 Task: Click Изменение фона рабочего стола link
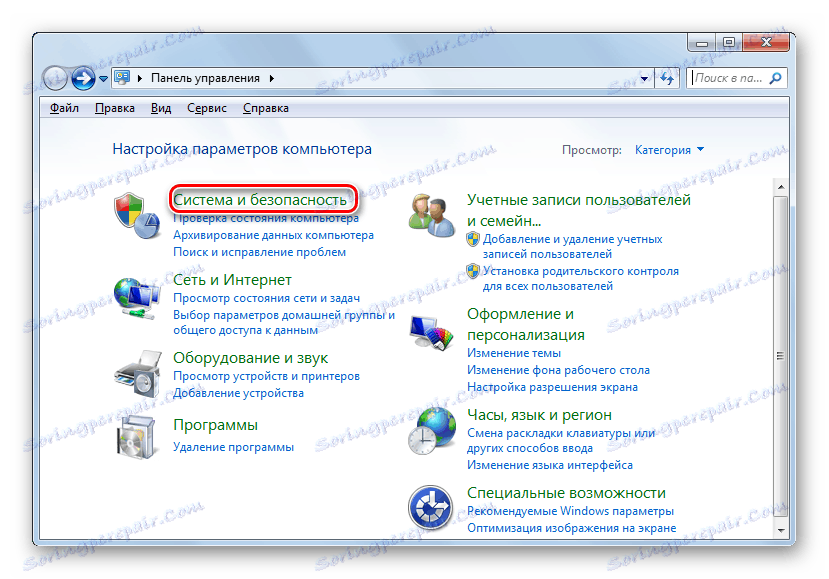[558, 370]
